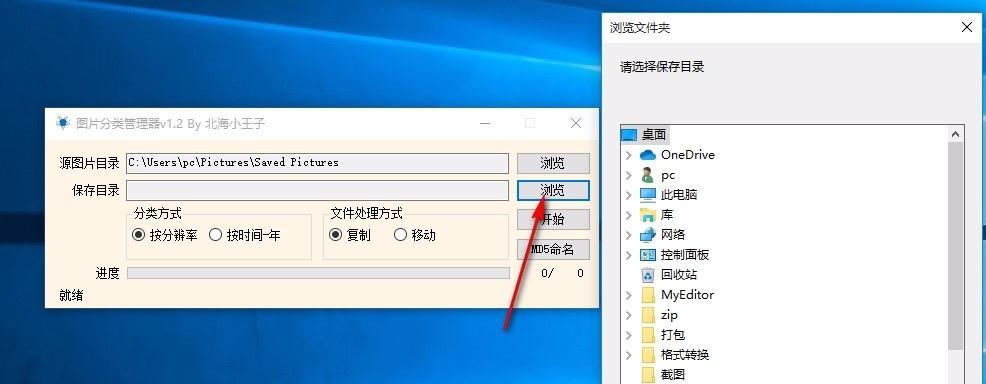The width and height of the screenshot is (986, 384).
Task: Select the zip folder icon
Action: pos(648,315)
